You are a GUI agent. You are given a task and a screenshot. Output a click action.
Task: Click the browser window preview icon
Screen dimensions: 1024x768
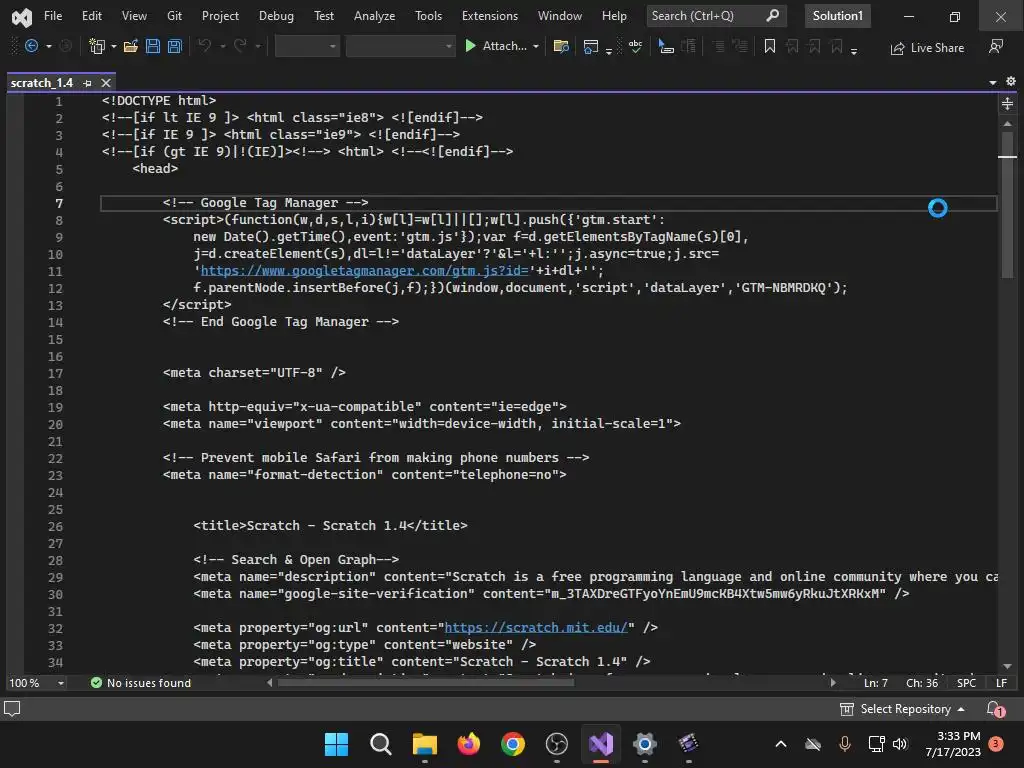tap(590, 46)
